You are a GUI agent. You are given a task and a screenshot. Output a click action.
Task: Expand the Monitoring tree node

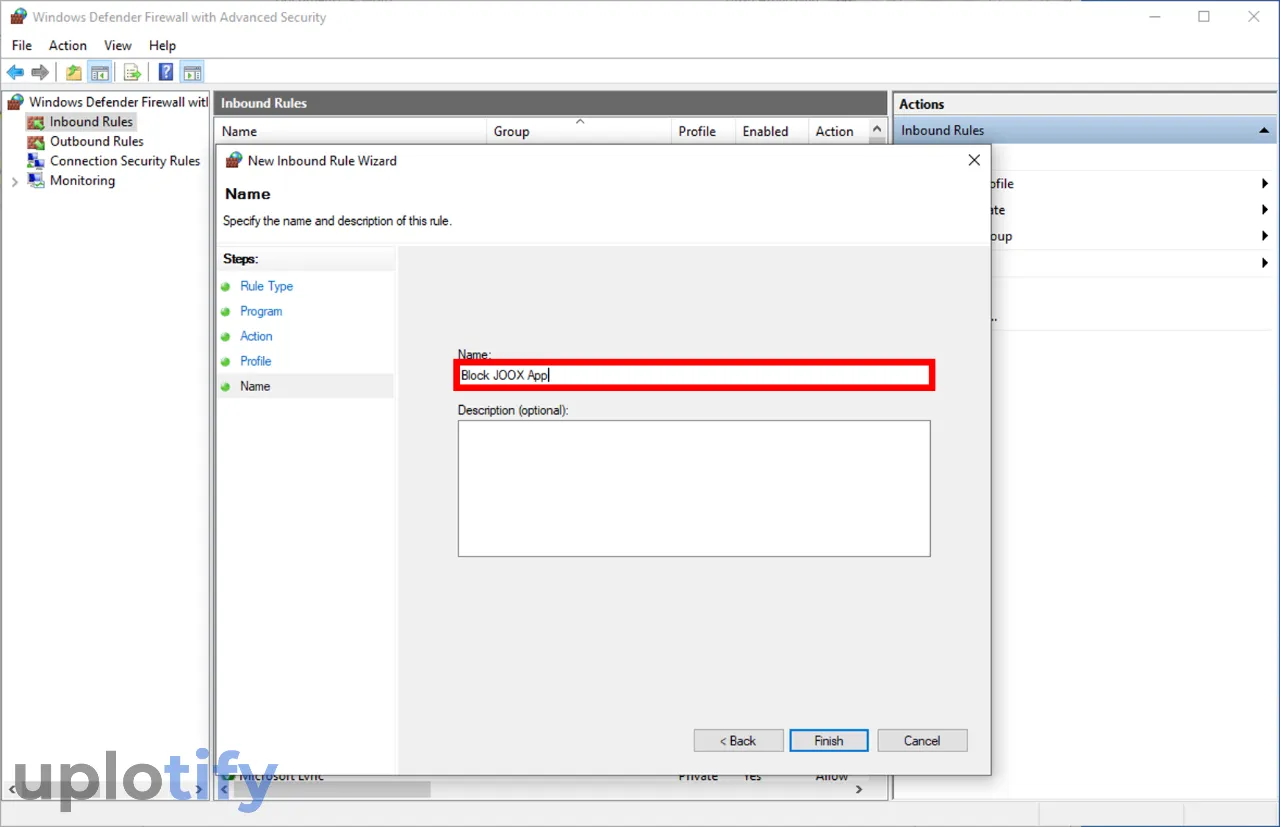pos(14,181)
